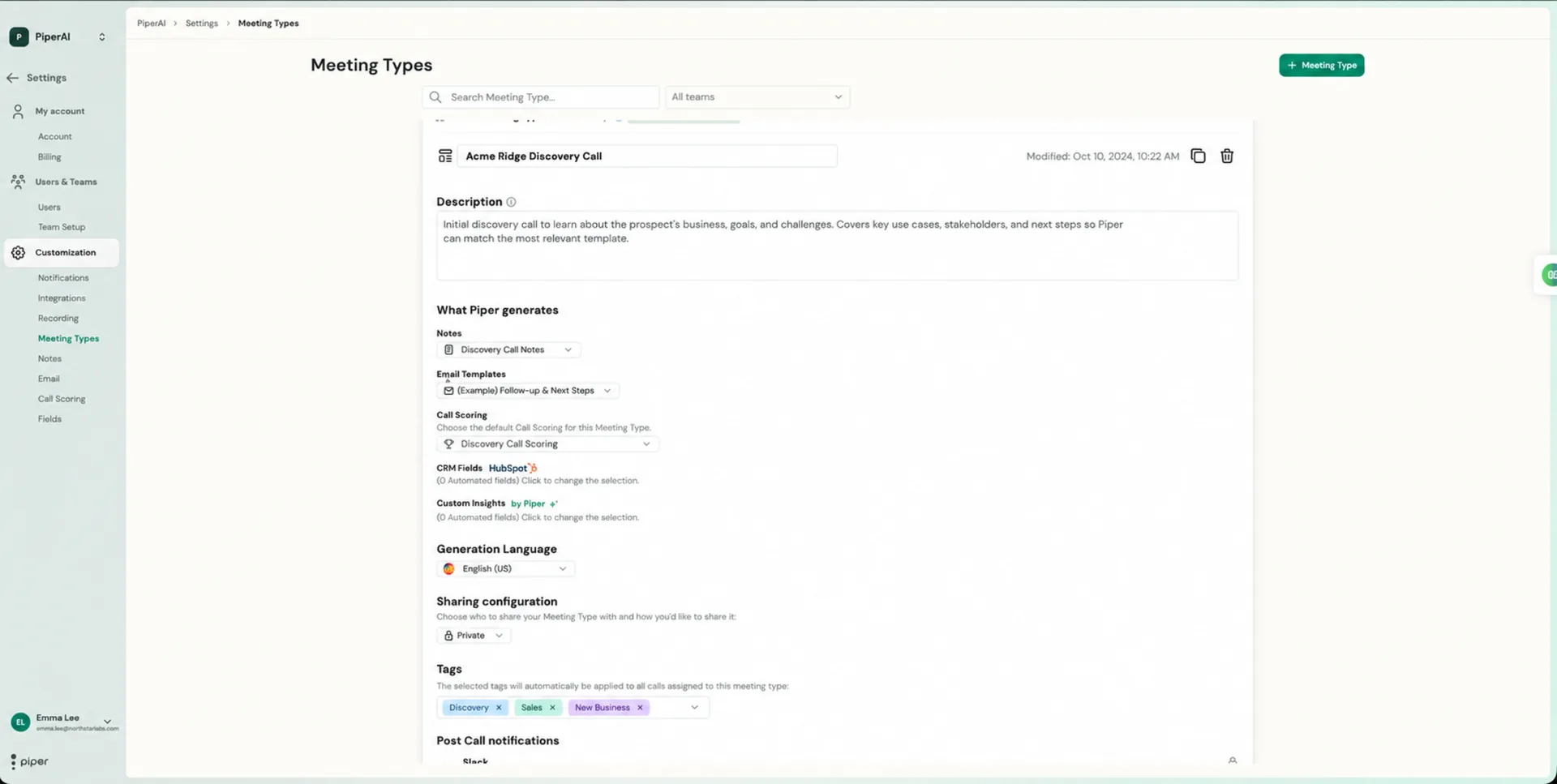Remove the New Business tag

[640, 708]
